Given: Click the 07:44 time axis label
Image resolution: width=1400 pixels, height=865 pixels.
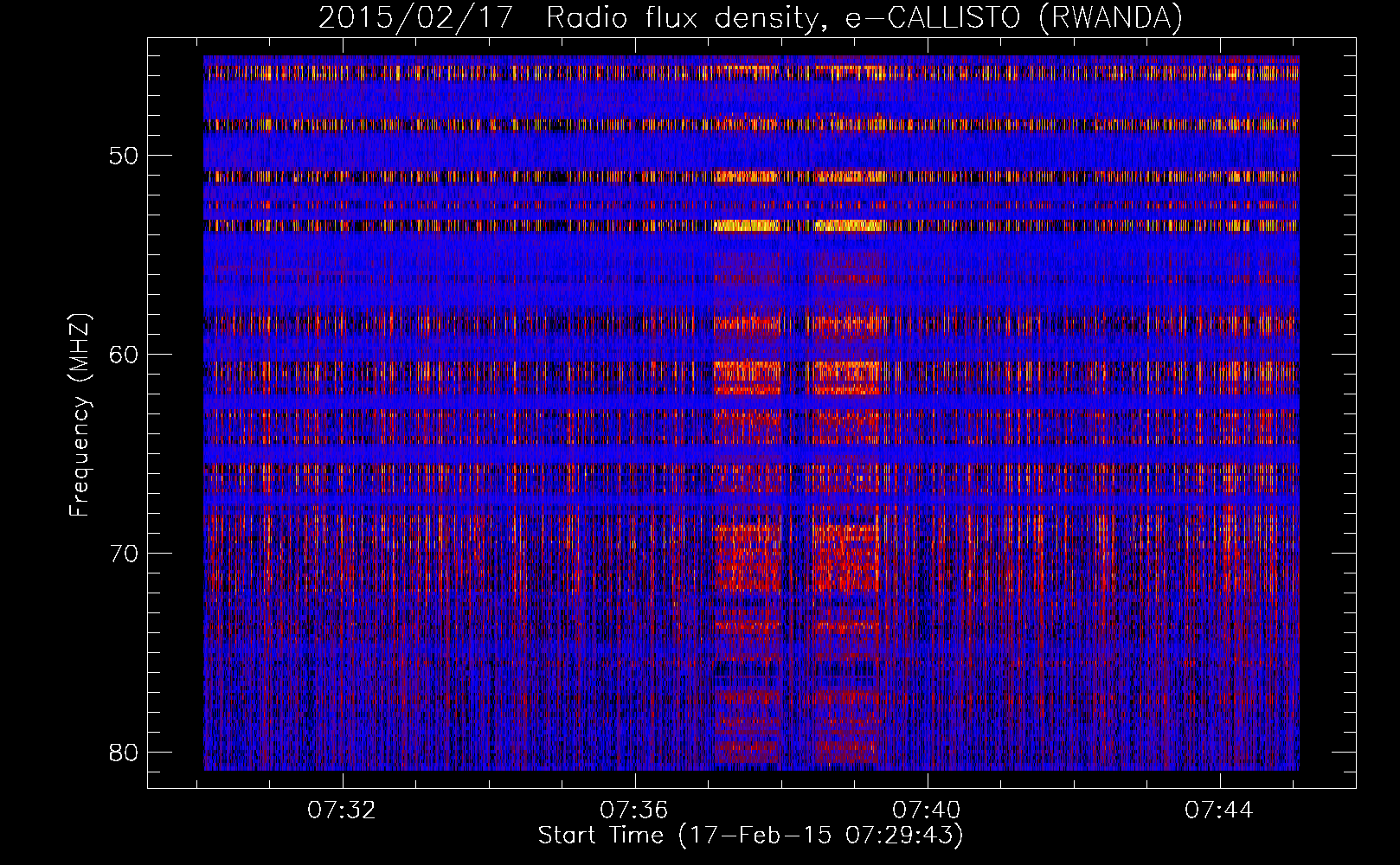Looking at the screenshot, I should tap(1219, 811).
